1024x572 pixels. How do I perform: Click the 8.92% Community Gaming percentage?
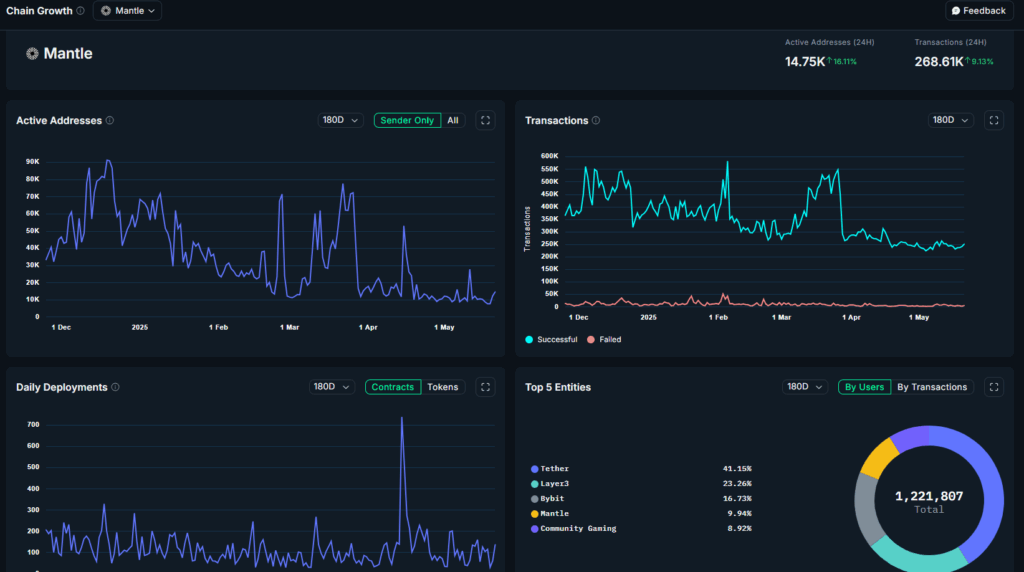click(x=739, y=529)
